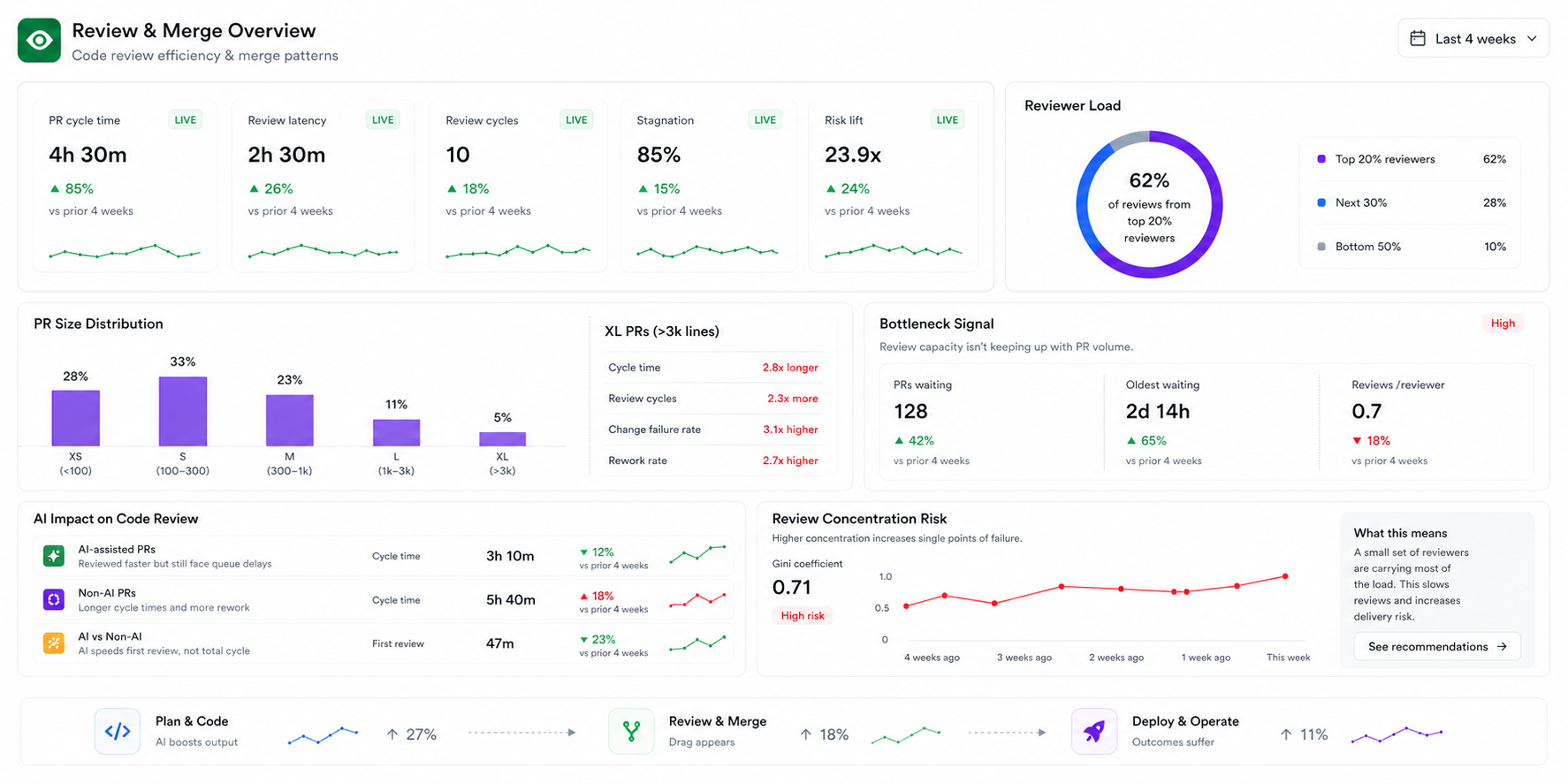The height and width of the screenshot is (784, 1568).
Task: Click the See recommendations button
Action: pyautogui.click(x=1437, y=647)
